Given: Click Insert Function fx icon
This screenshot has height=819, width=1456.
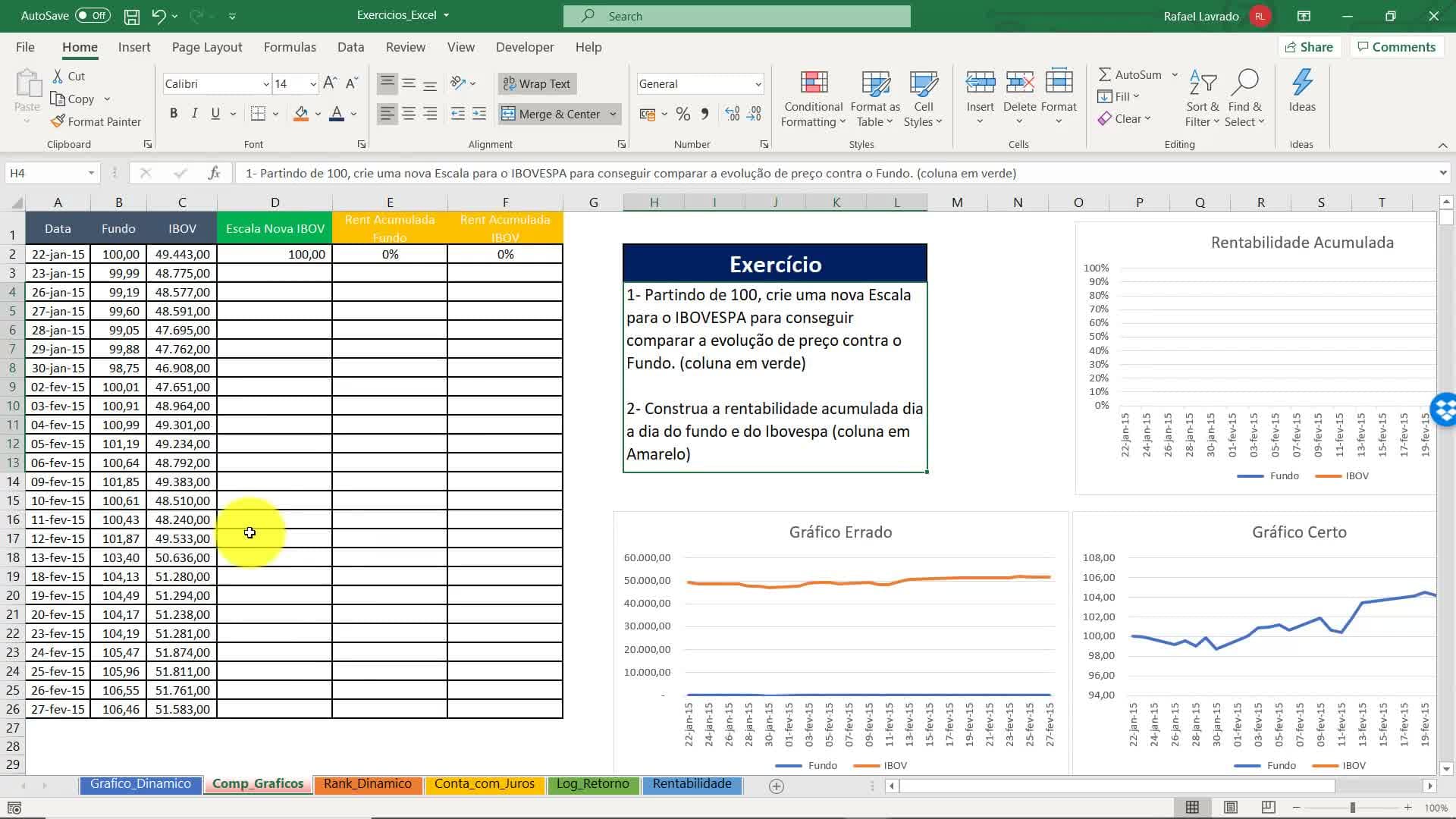Looking at the screenshot, I should 214,173.
